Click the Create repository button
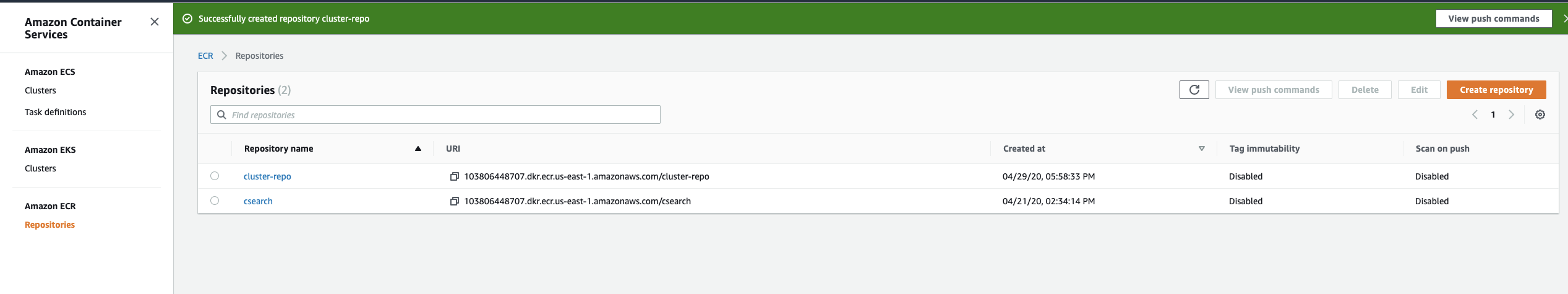Viewport: 1568px width, 294px height. click(1496, 90)
